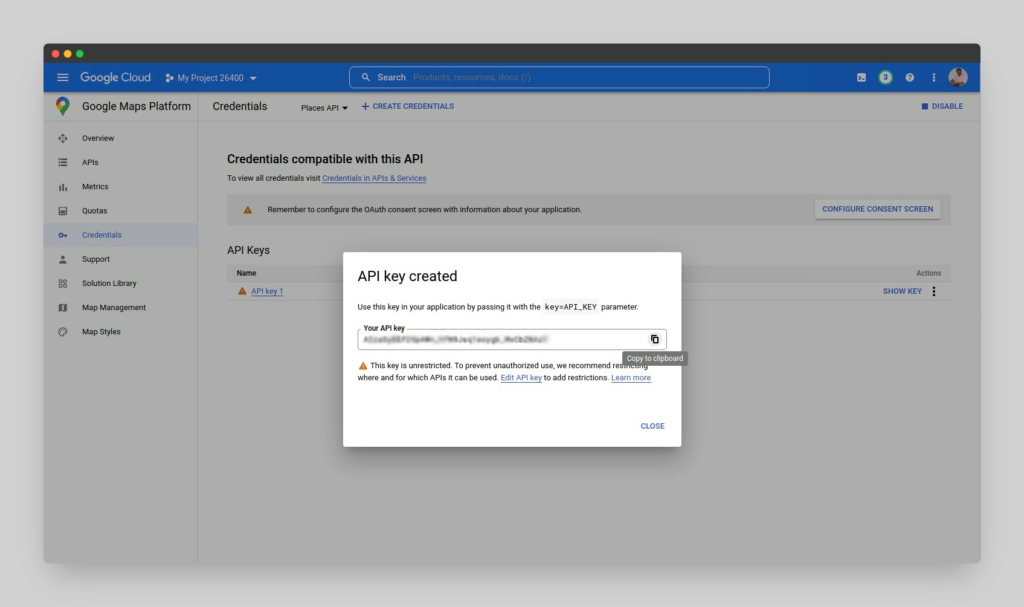Click the Credentials key icon
This screenshot has height=607, width=1024.
pos(63,235)
